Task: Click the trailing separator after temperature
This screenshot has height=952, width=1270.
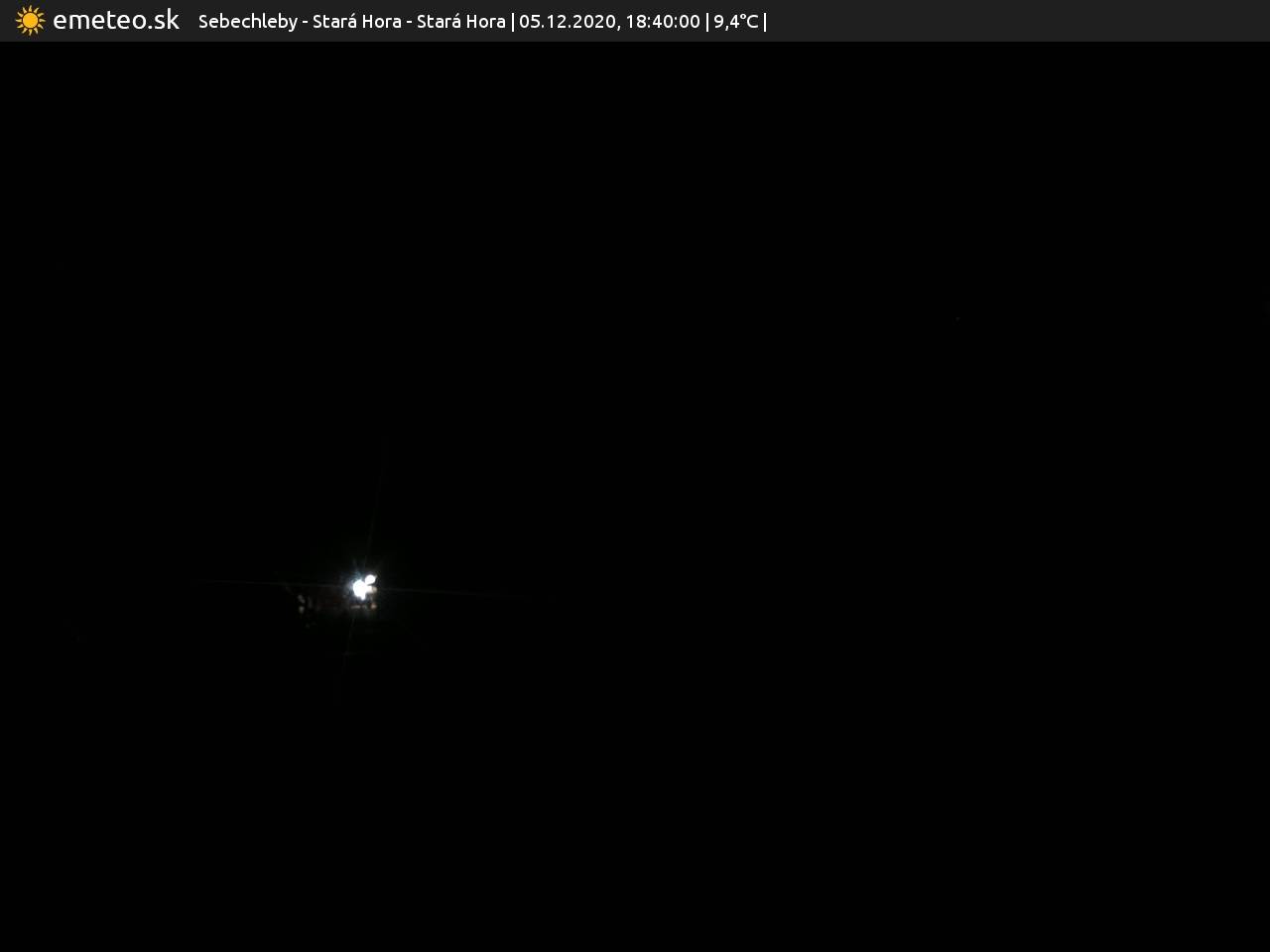Action: coord(765,22)
